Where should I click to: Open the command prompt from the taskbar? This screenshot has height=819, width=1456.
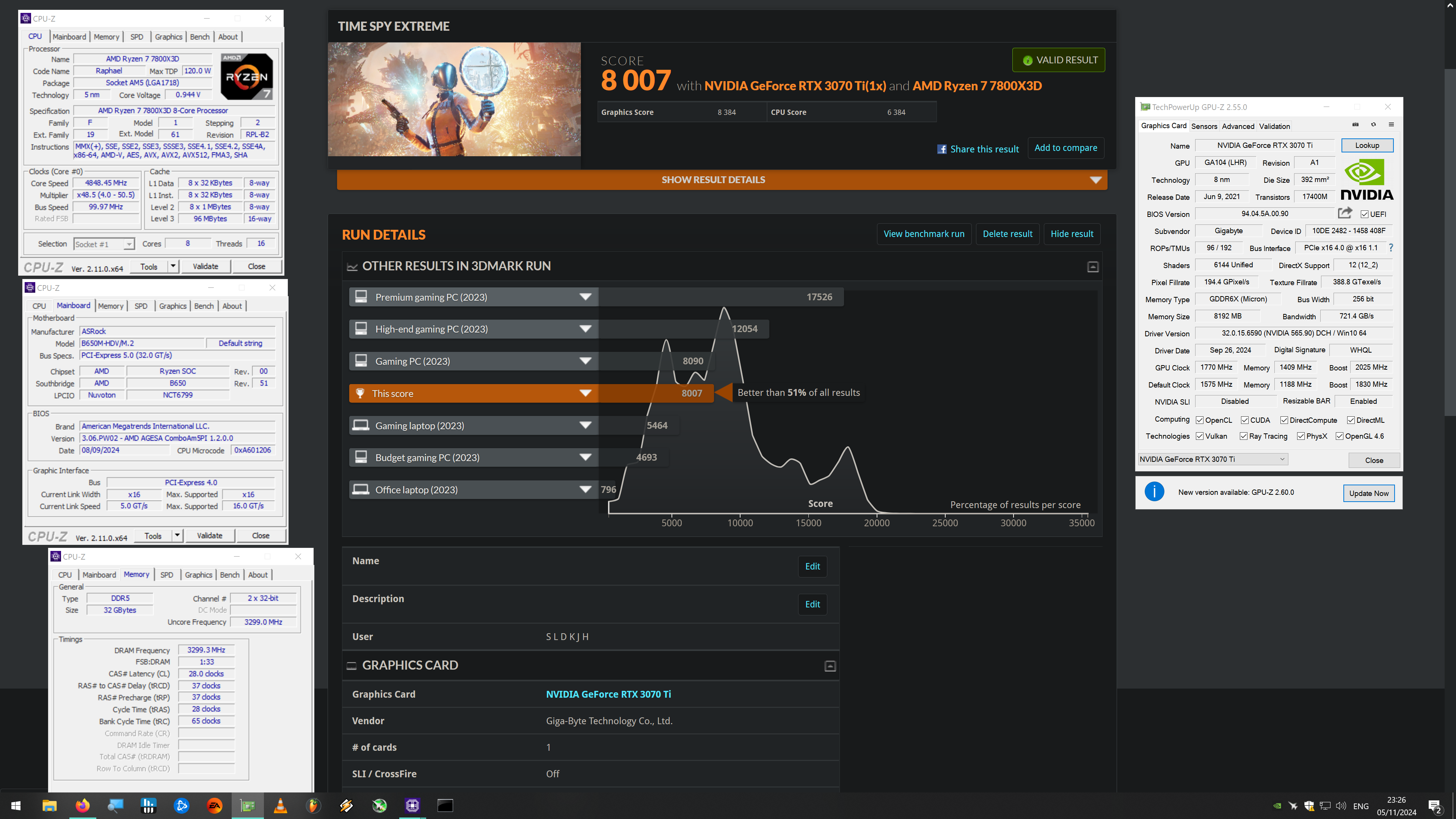[446, 805]
